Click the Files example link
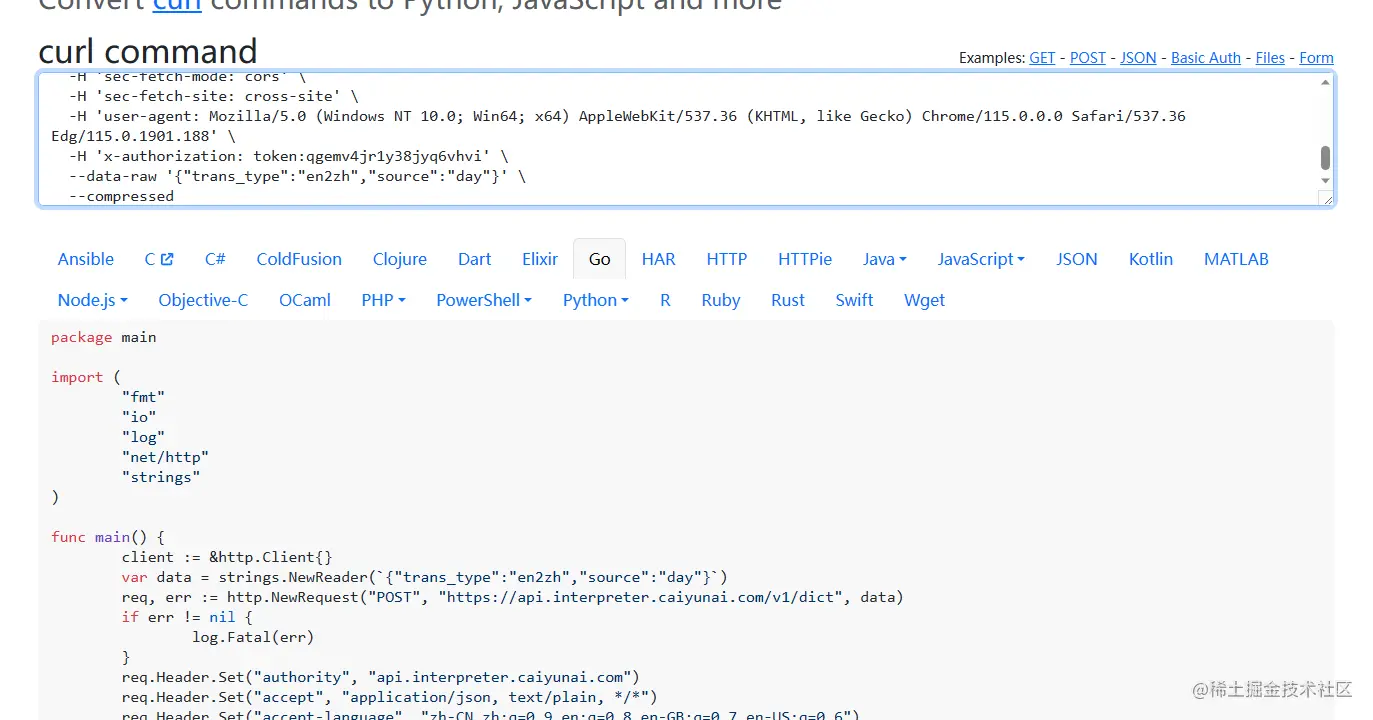This screenshot has height=720, width=1373. 1270,58
